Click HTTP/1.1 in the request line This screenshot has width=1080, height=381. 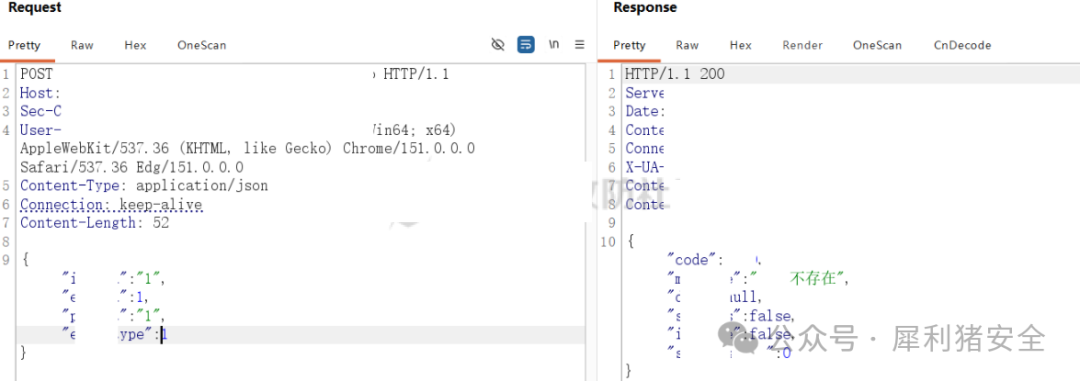click(416, 74)
